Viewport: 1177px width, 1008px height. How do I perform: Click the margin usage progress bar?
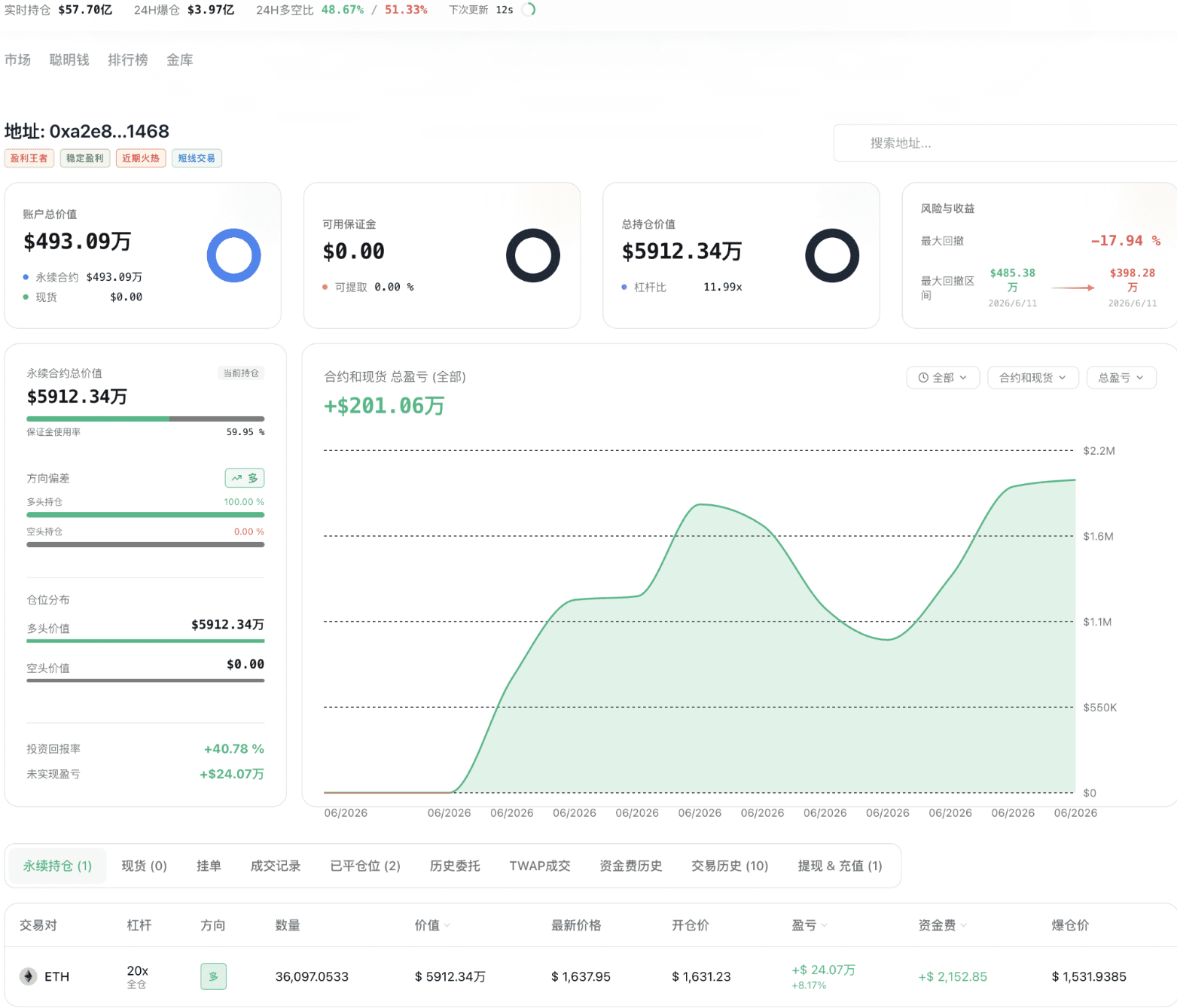(145, 419)
